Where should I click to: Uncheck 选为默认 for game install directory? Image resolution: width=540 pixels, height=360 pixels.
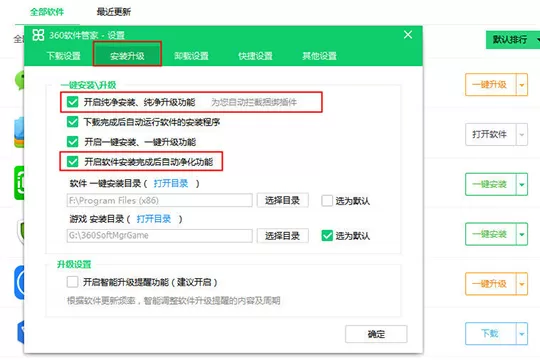pyautogui.click(x=327, y=236)
